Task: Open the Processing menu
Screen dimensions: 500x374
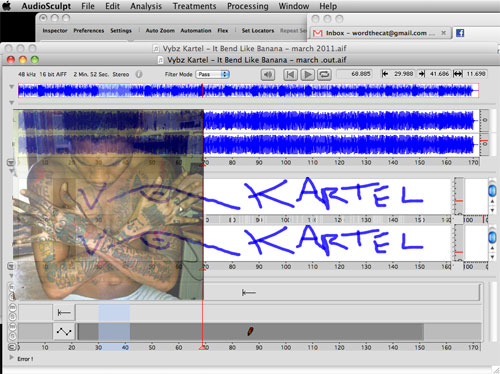Action: [x=248, y=6]
